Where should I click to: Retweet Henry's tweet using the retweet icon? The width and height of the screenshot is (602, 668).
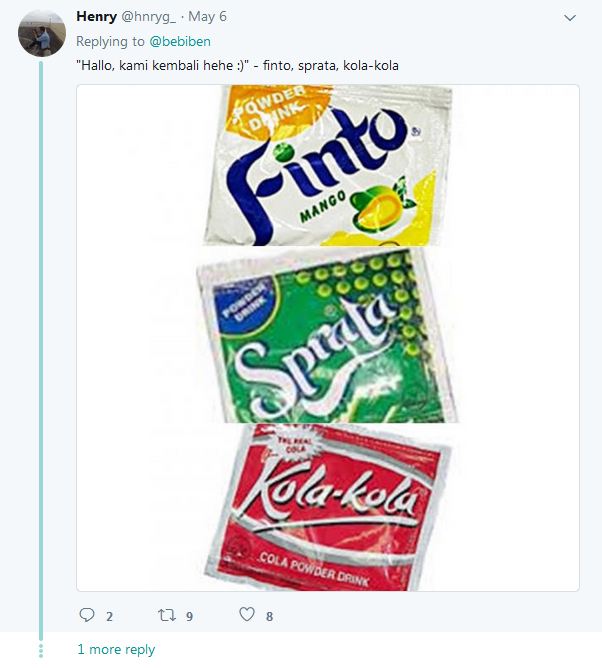[167, 616]
